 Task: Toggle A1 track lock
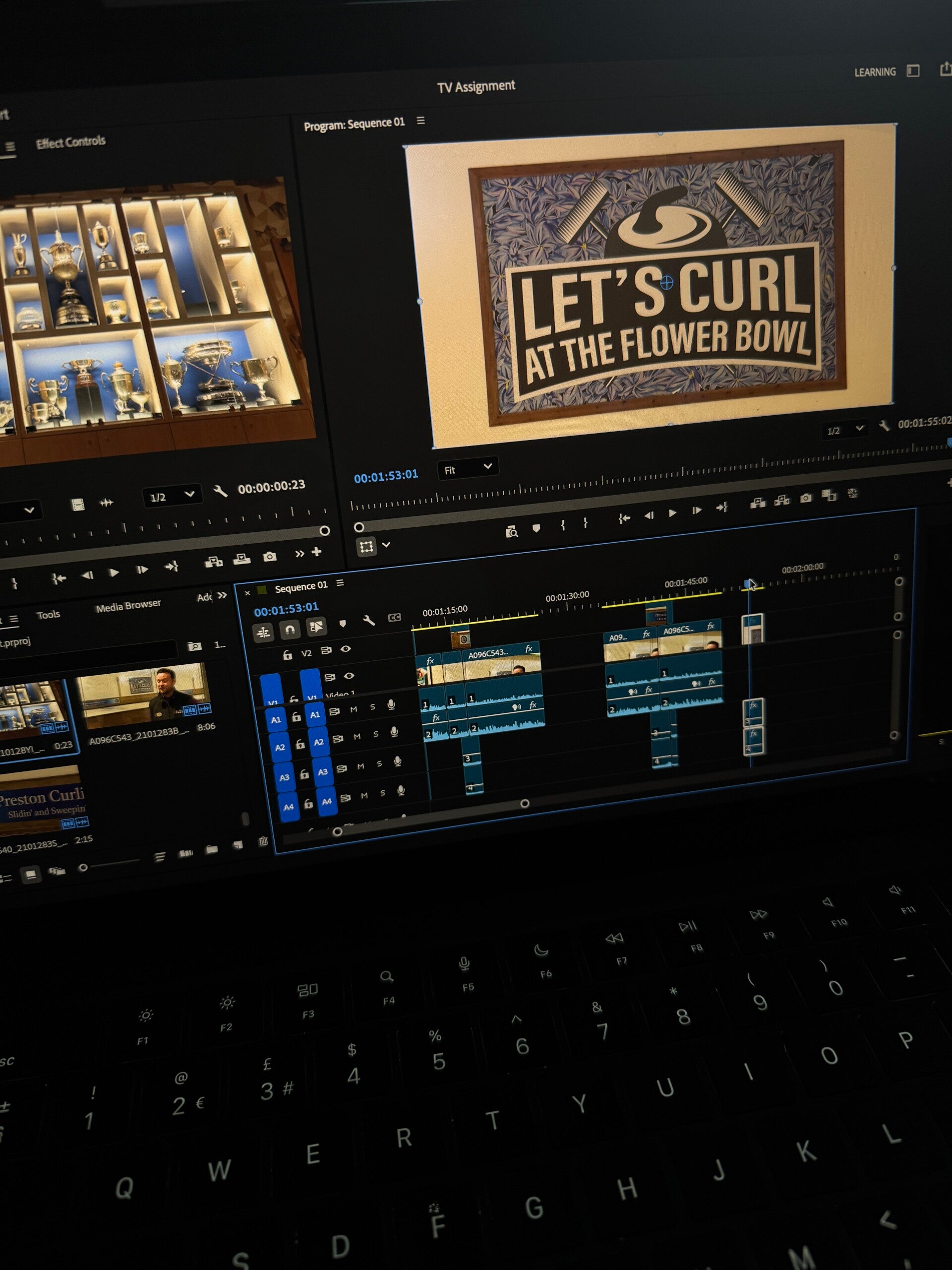296,716
